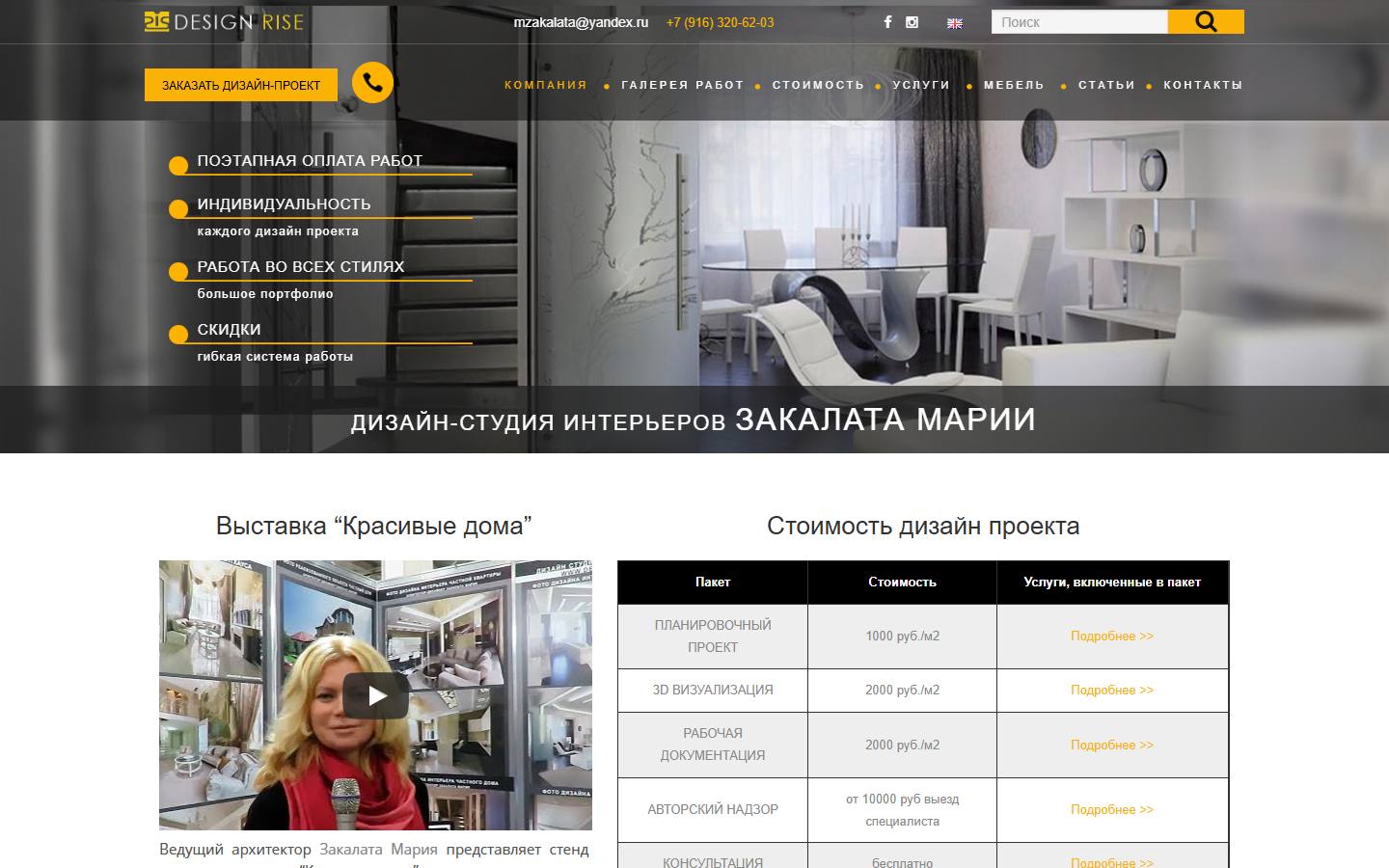Click the Планировочный проект table cell
Image resolution: width=1389 pixels, height=868 pixels.
713,636
